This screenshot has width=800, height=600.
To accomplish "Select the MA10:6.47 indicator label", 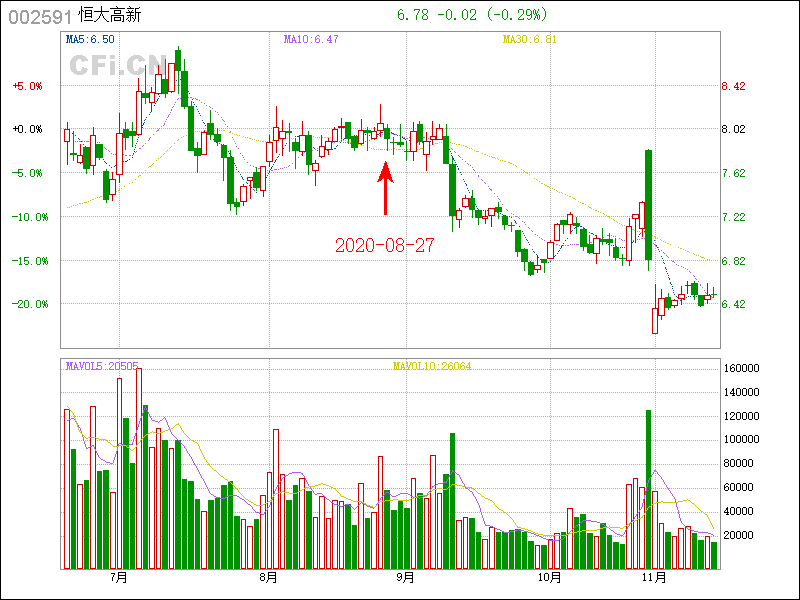I will [x=311, y=39].
